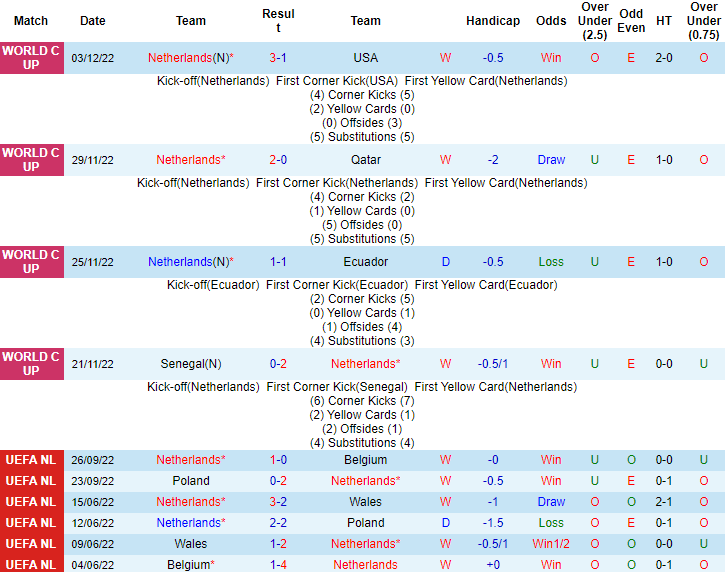Select the Match column header
This screenshot has width=727, height=572.
tap(31, 21)
